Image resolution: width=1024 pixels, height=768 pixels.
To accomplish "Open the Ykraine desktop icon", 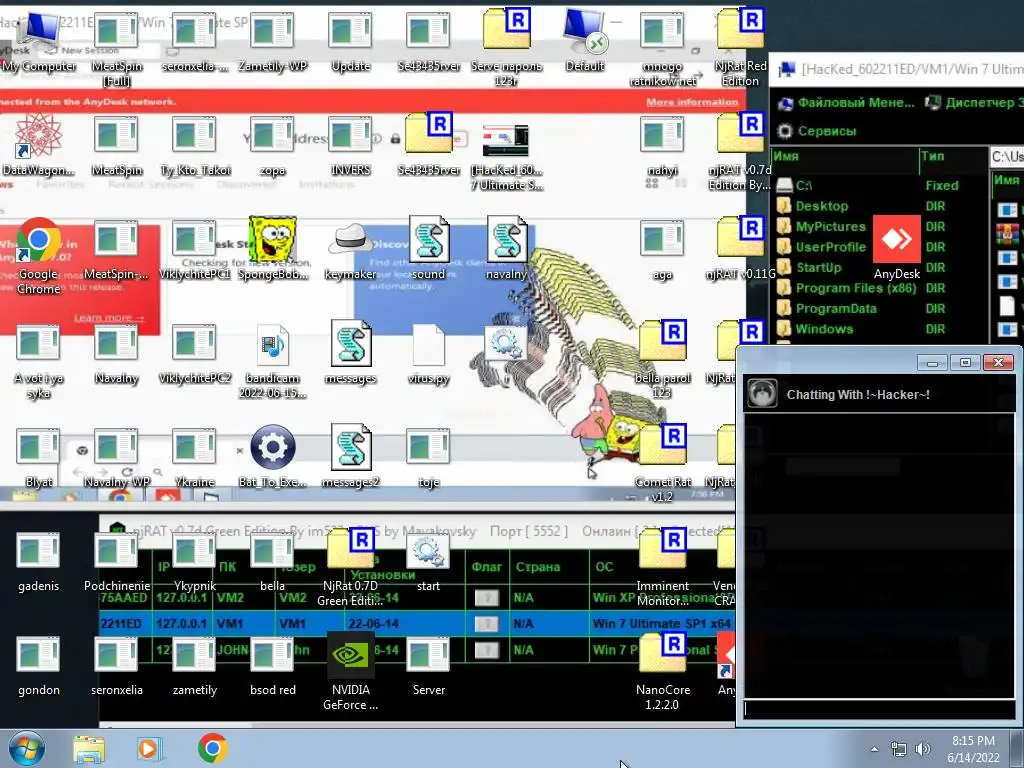I will (195, 456).
